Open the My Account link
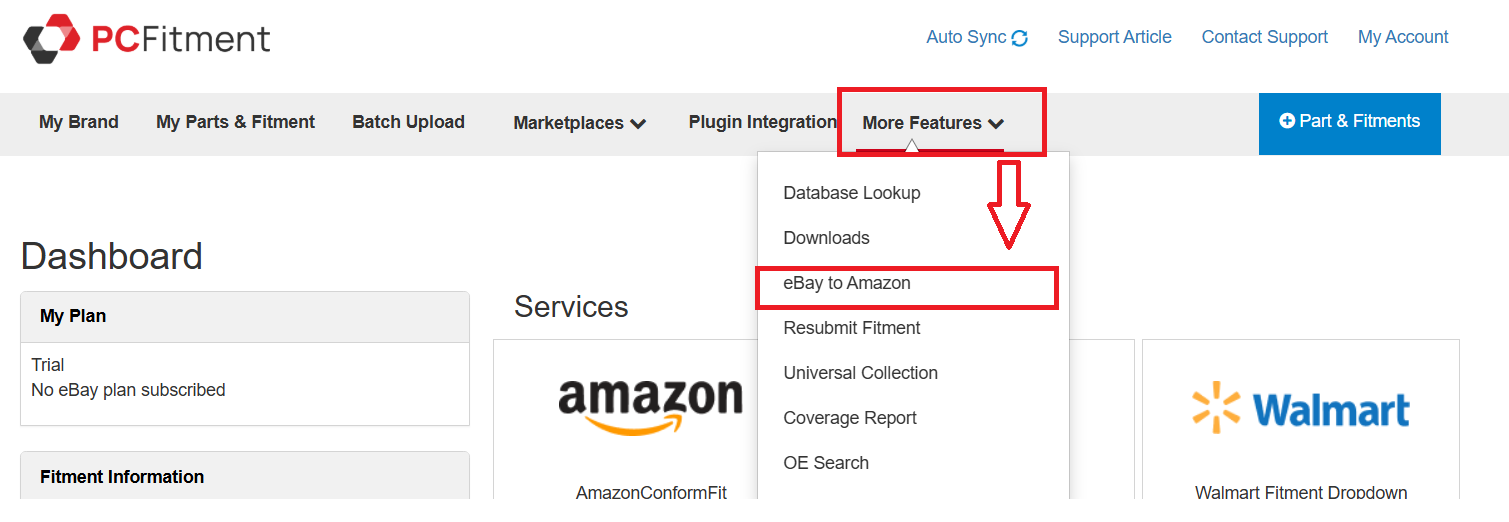This screenshot has height=522, width=1509. tap(1403, 37)
